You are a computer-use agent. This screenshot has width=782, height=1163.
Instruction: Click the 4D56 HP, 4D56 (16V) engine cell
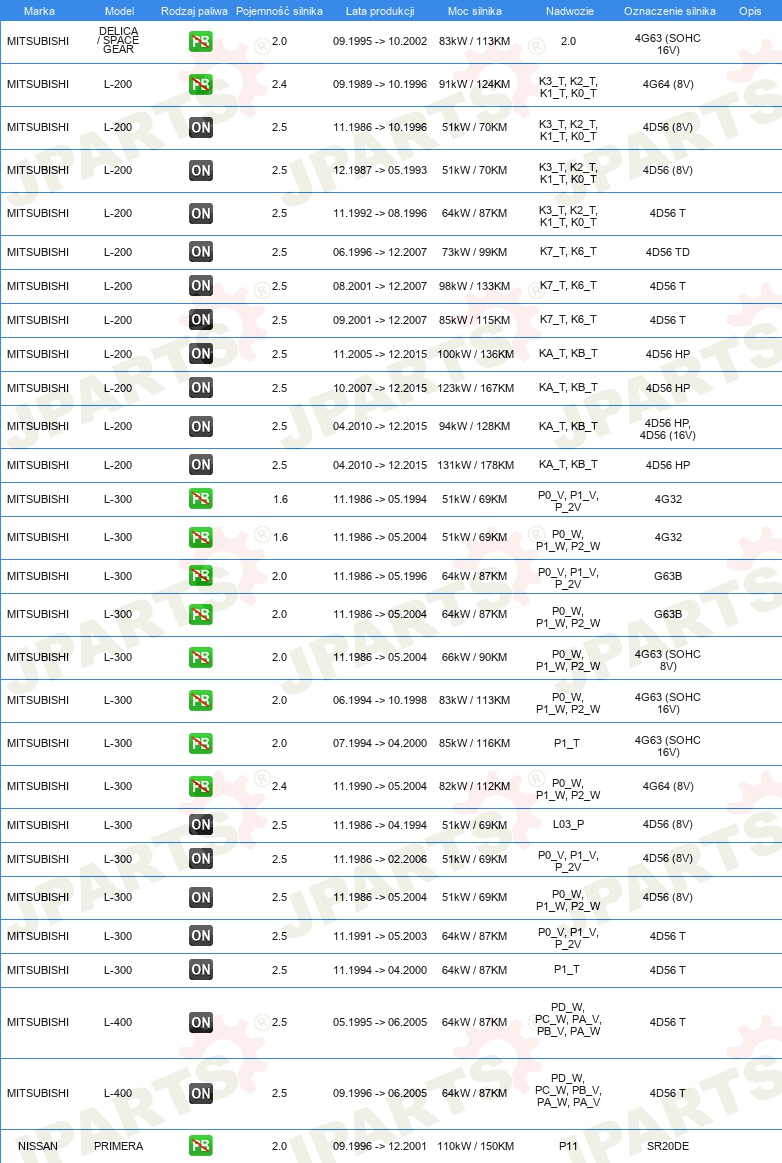pyautogui.click(x=668, y=429)
